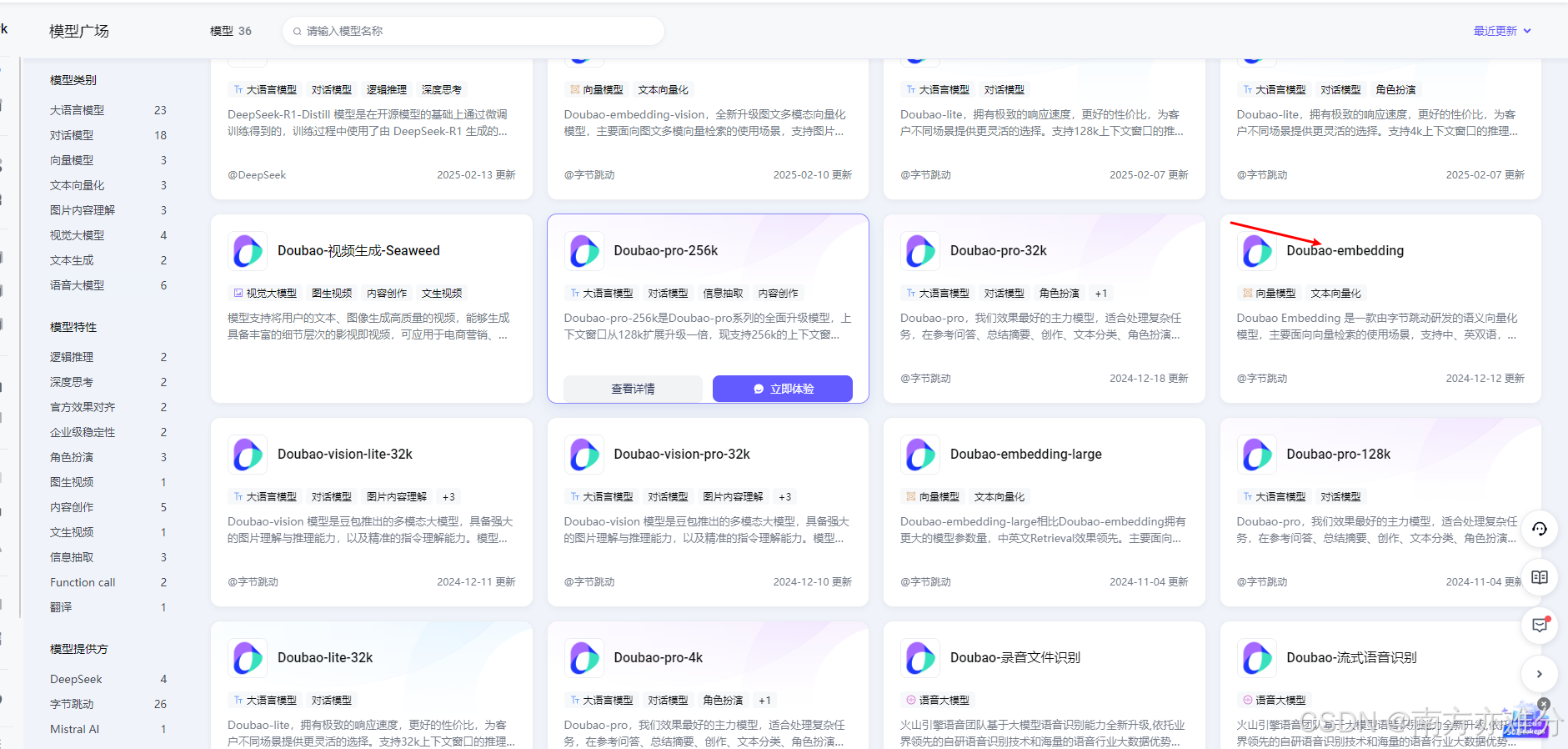Image resolution: width=1568 pixels, height=749 pixels.
Task: Click the search magnifier icon
Action: 297,32
